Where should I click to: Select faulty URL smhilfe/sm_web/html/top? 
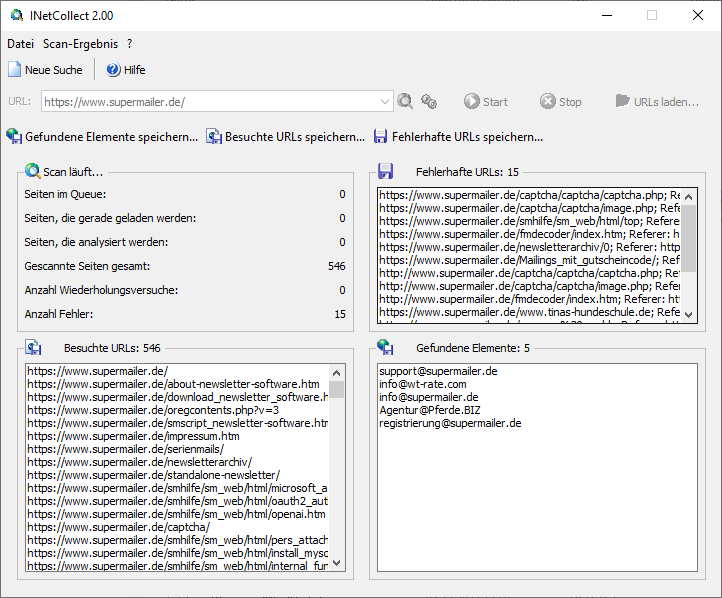click(x=530, y=221)
